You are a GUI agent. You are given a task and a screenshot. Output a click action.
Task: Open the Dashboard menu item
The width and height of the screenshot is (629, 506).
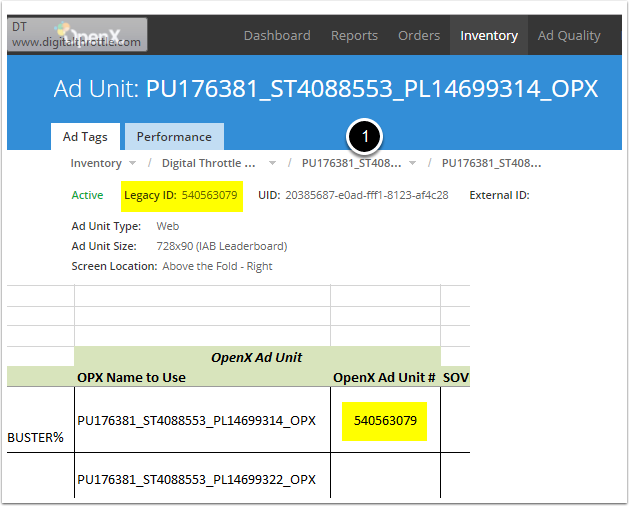pos(277,36)
